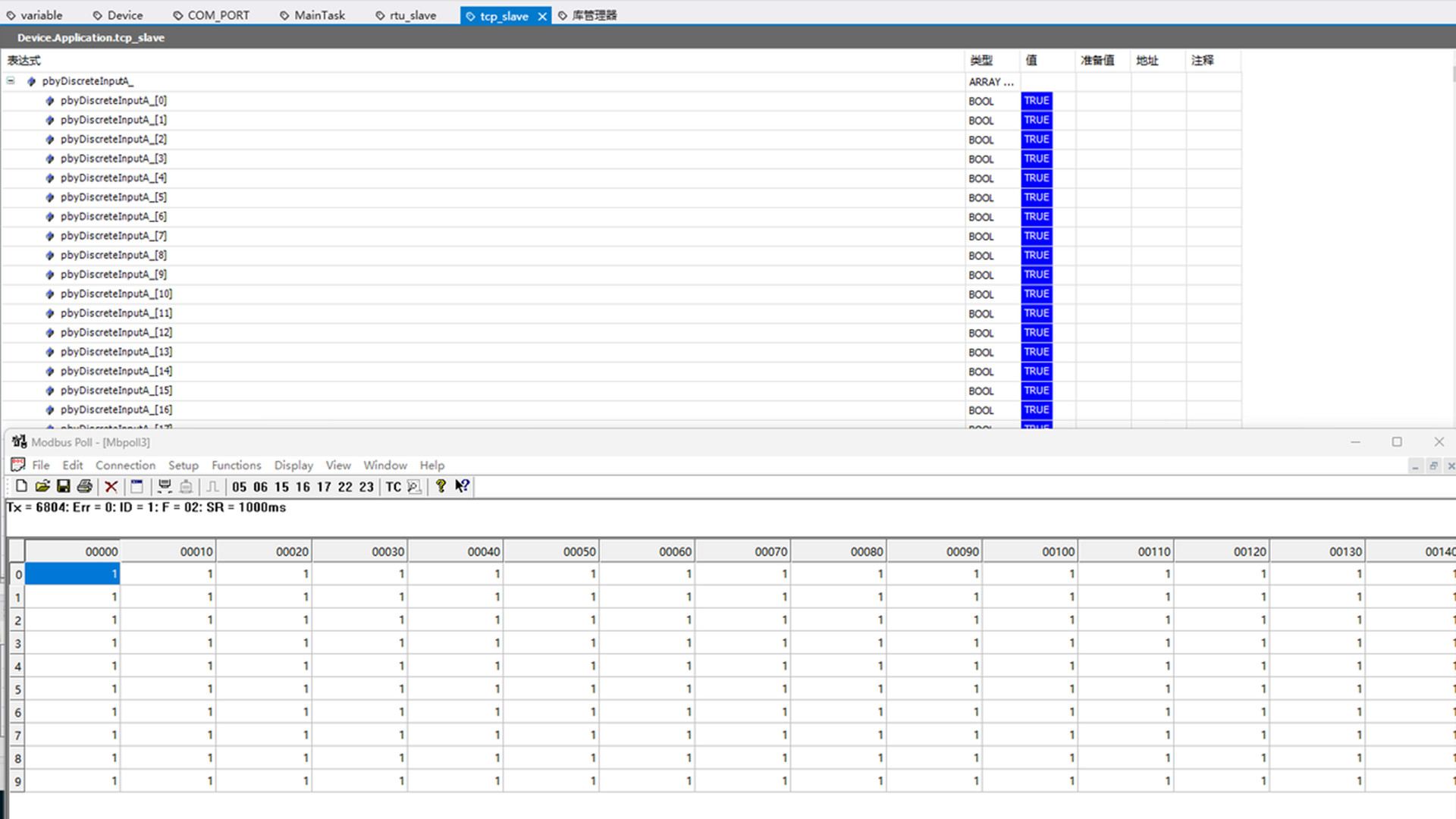Click the What's This help cursor icon
Screen dimensions: 1456x819
tap(462, 486)
